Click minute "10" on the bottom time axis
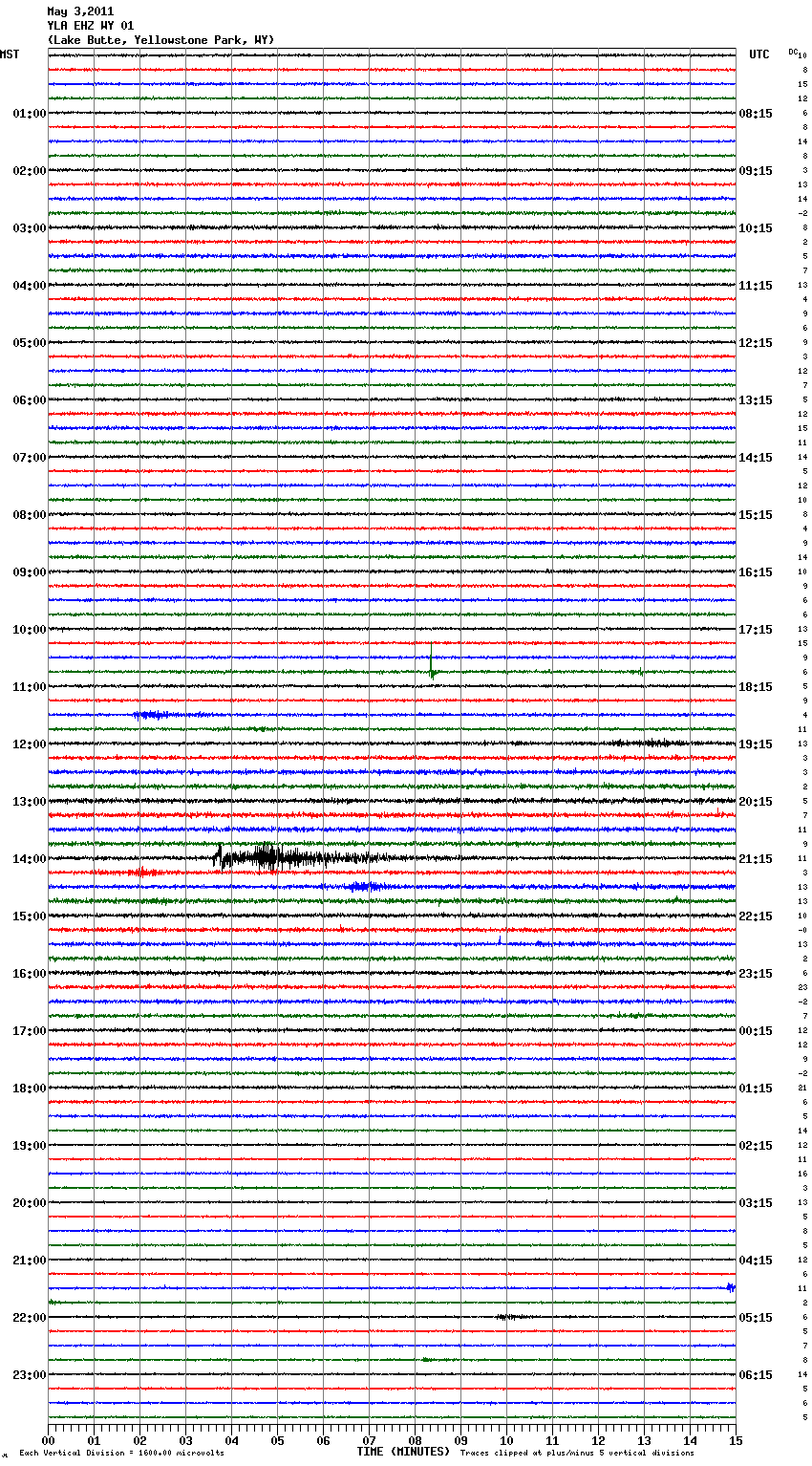This screenshot has height=1466, width=812. pyautogui.click(x=506, y=1440)
